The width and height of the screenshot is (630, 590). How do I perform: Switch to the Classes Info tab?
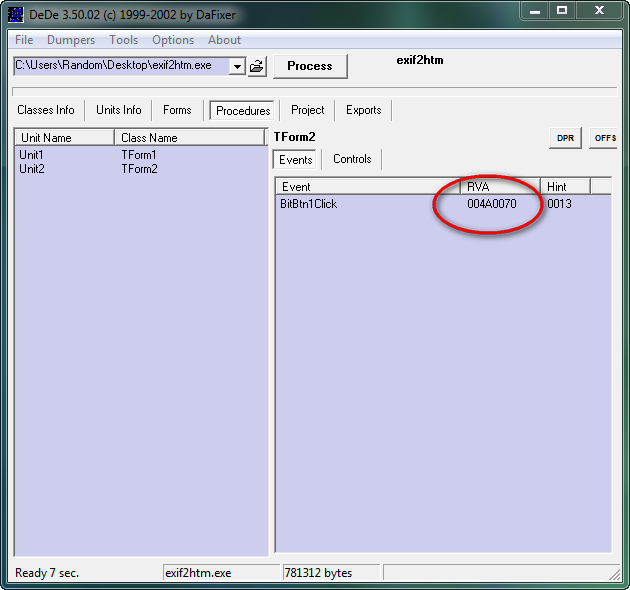click(x=46, y=110)
